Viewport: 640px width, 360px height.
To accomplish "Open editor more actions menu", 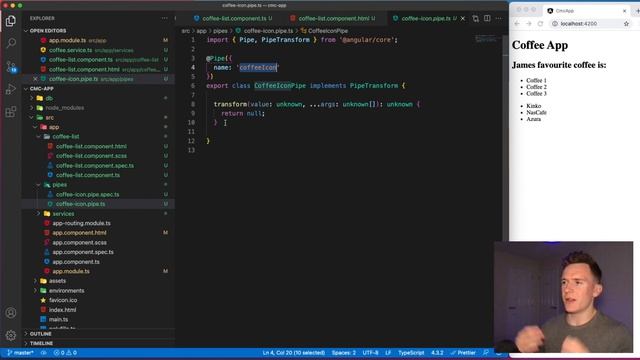I will 499,18.
